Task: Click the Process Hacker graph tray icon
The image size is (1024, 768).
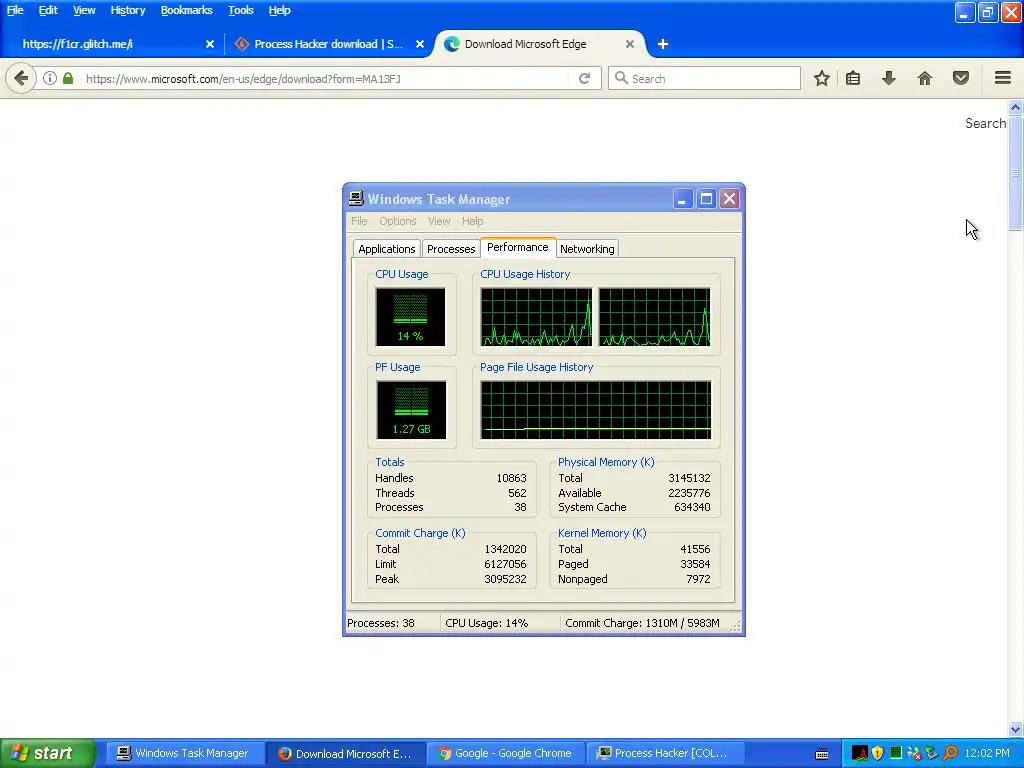Action: pyautogui.click(x=859, y=753)
